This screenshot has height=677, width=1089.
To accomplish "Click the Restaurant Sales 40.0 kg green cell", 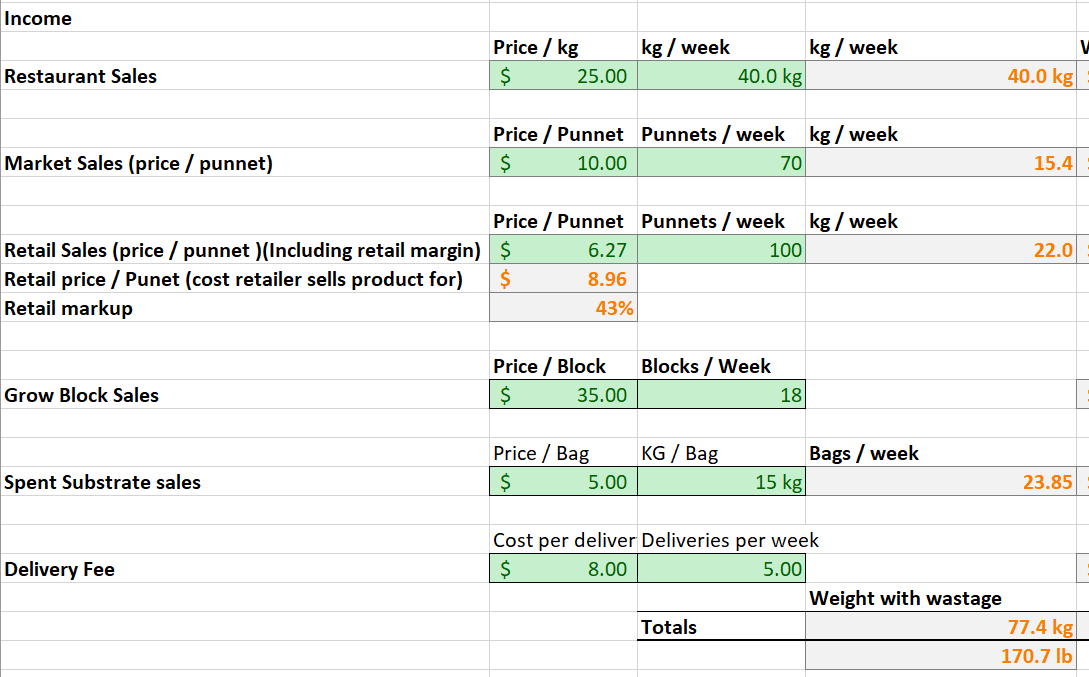I will coord(721,76).
